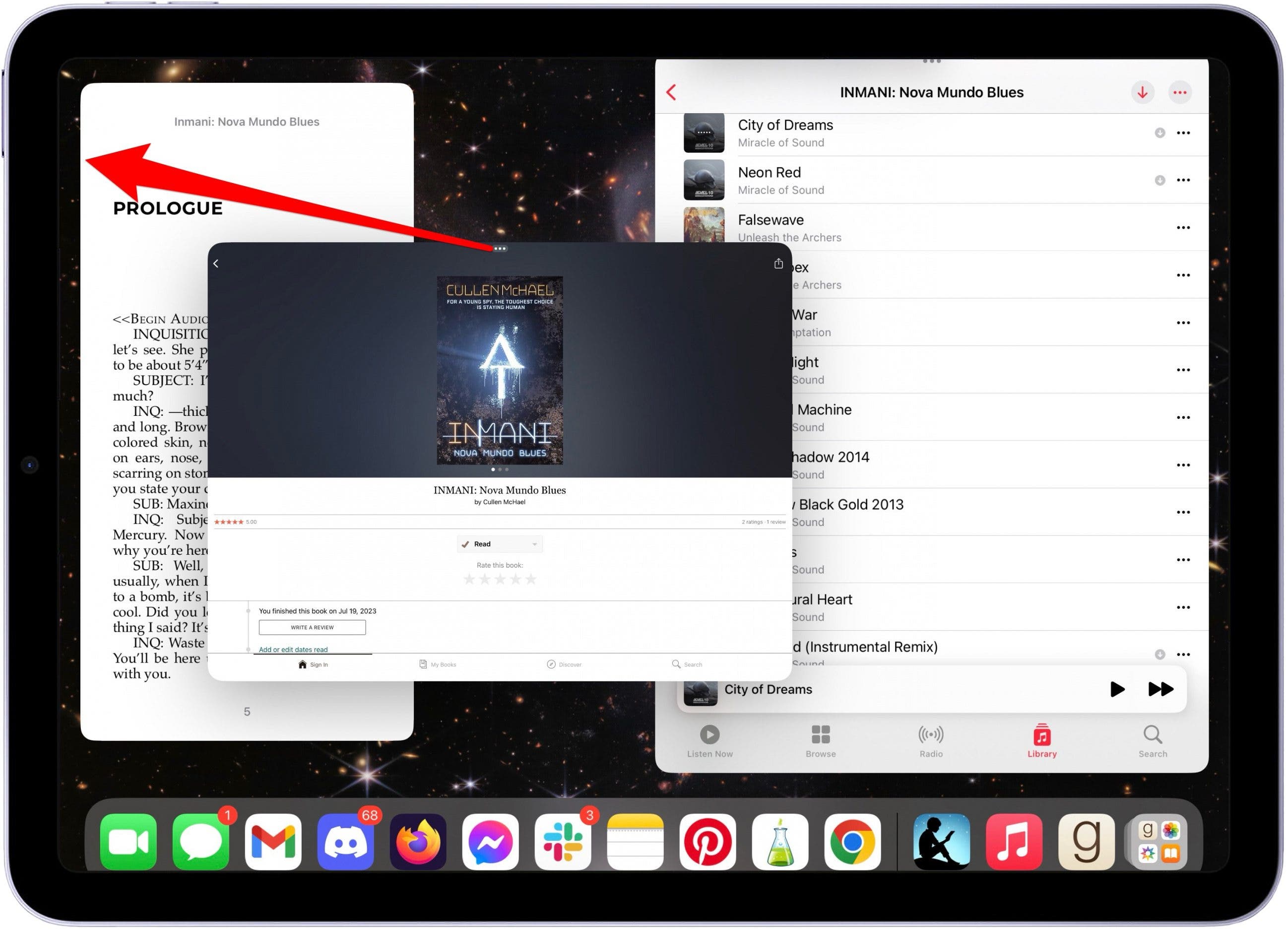
Task: Open Pinterest app in the dock
Action: (x=708, y=842)
